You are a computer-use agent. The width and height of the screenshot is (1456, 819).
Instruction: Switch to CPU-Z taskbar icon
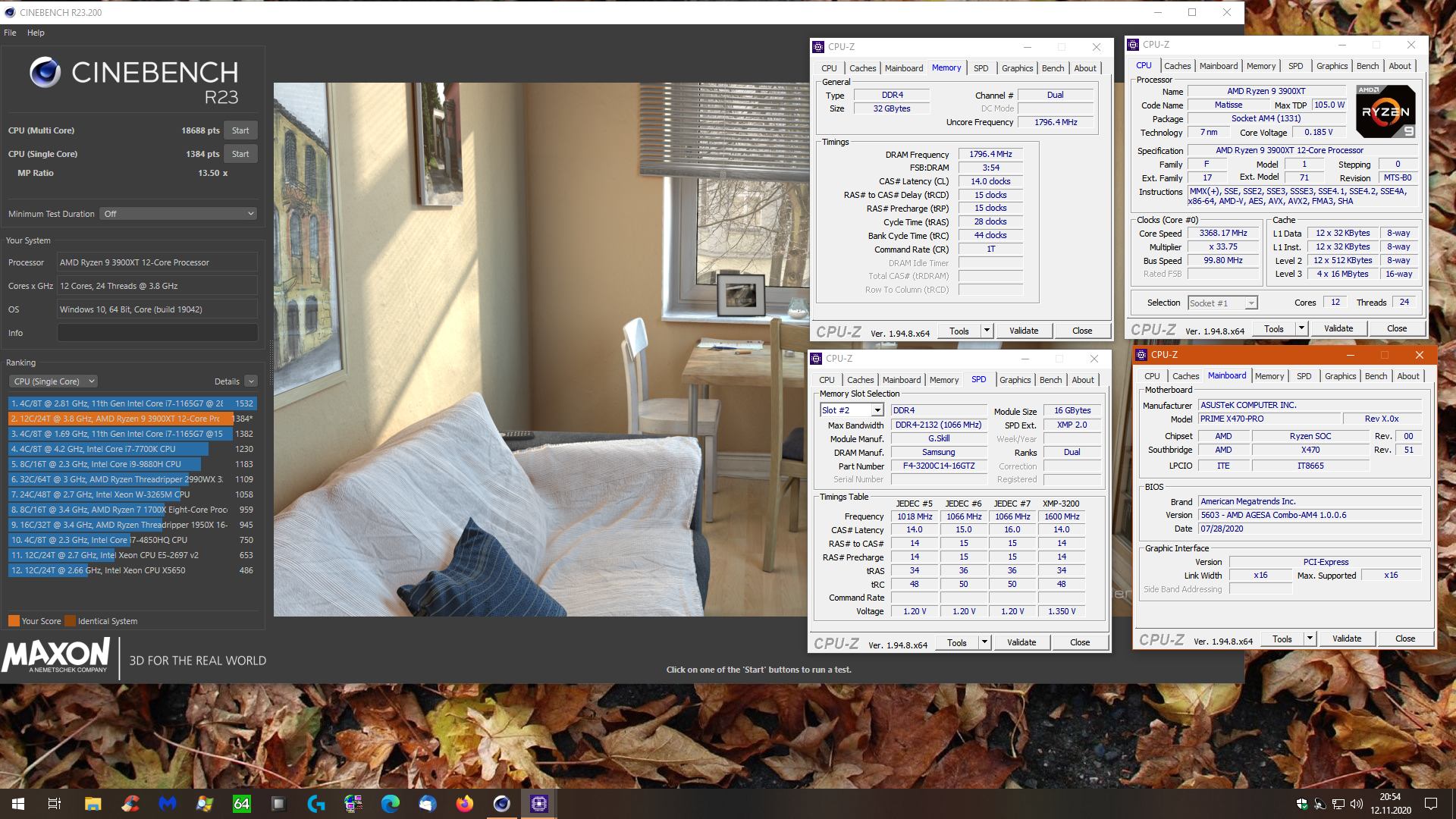coord(539,804)
